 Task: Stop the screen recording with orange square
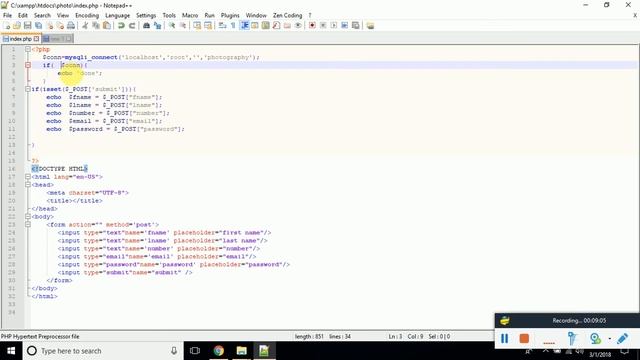[524, 338]
